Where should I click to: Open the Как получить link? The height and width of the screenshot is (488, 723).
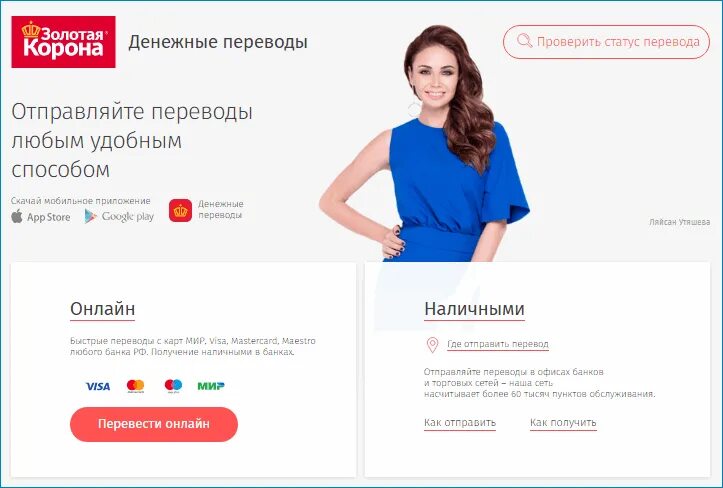click(563, 423)
